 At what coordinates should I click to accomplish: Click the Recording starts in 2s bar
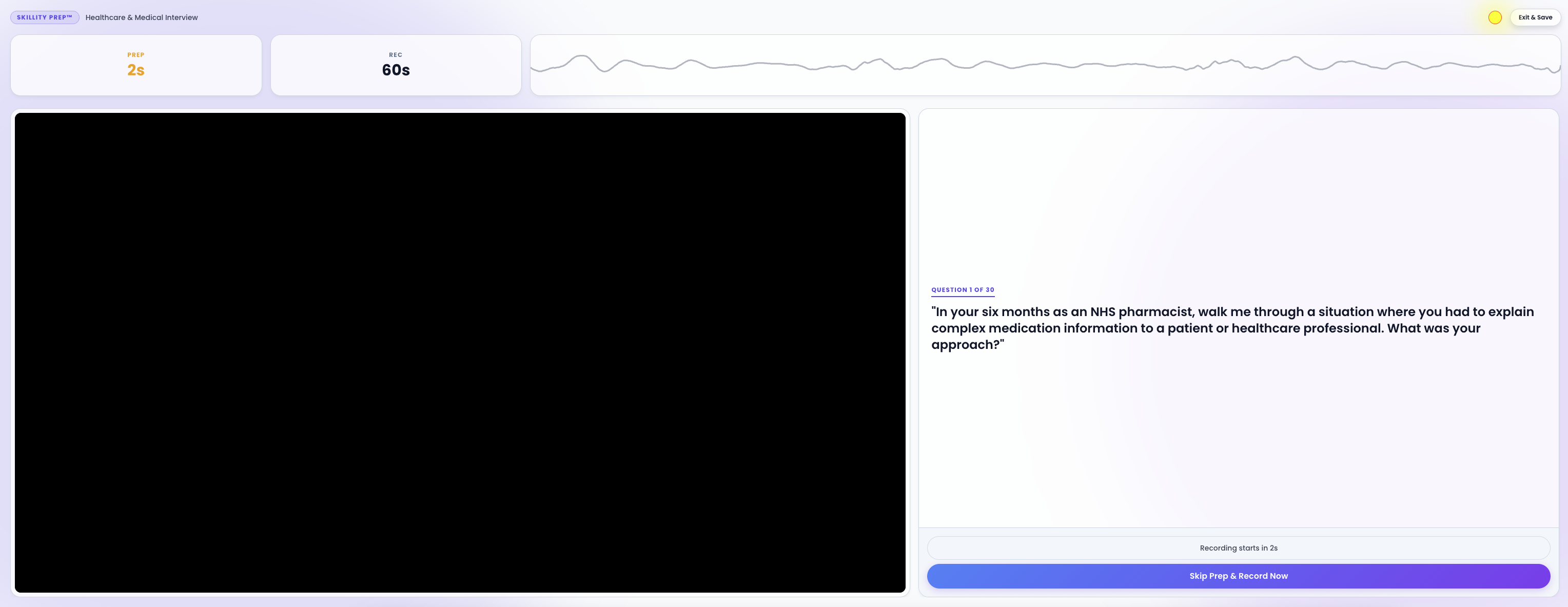point(1238,548)
